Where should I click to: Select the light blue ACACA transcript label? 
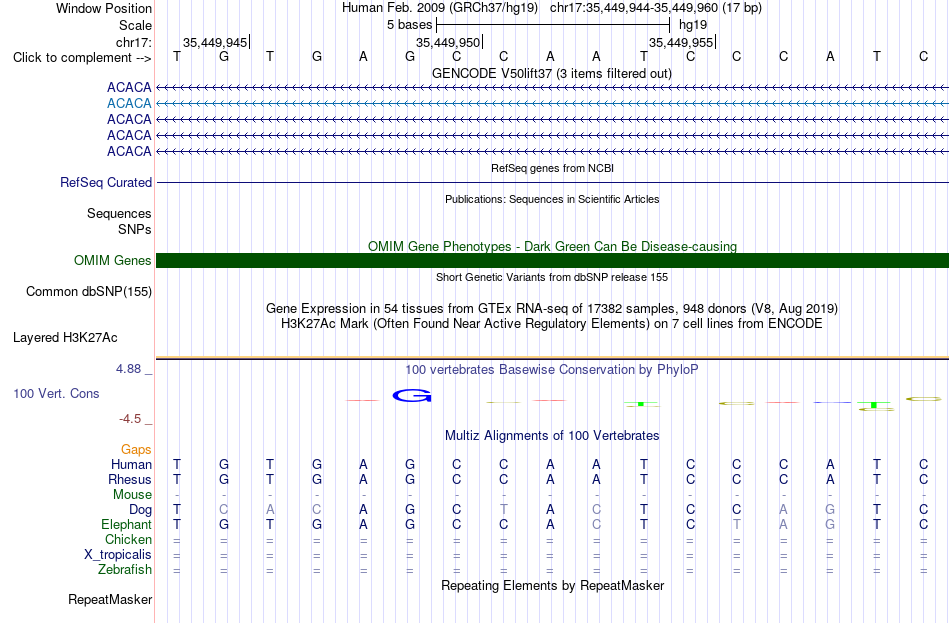click(x=129, y=104)
